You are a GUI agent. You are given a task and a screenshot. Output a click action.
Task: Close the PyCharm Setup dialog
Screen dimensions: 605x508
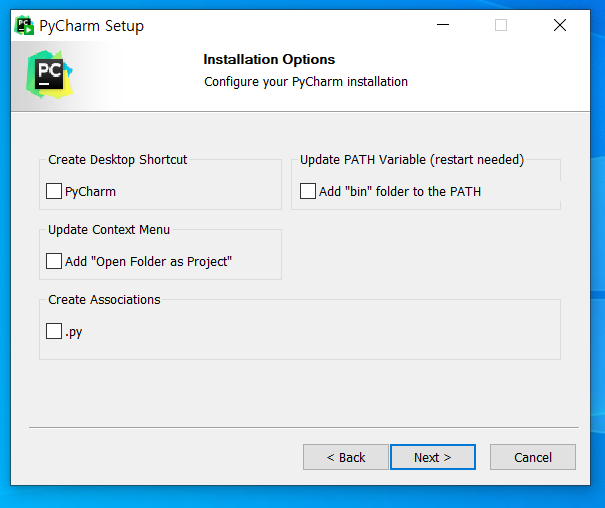(x=559, y=25)
